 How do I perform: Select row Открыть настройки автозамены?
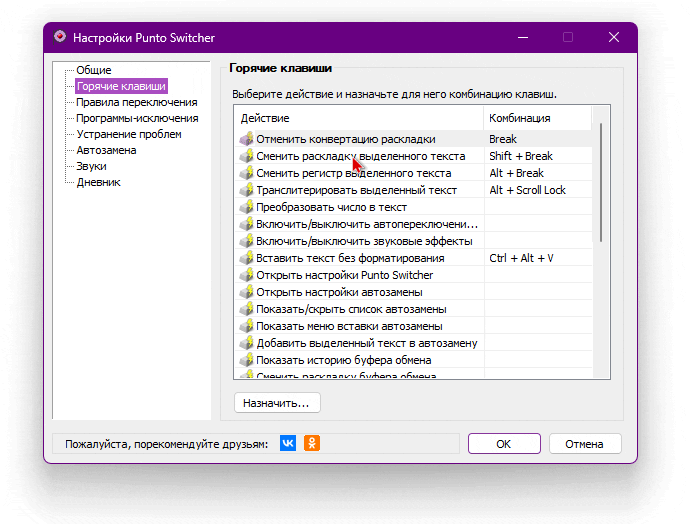tap(414, 292)
